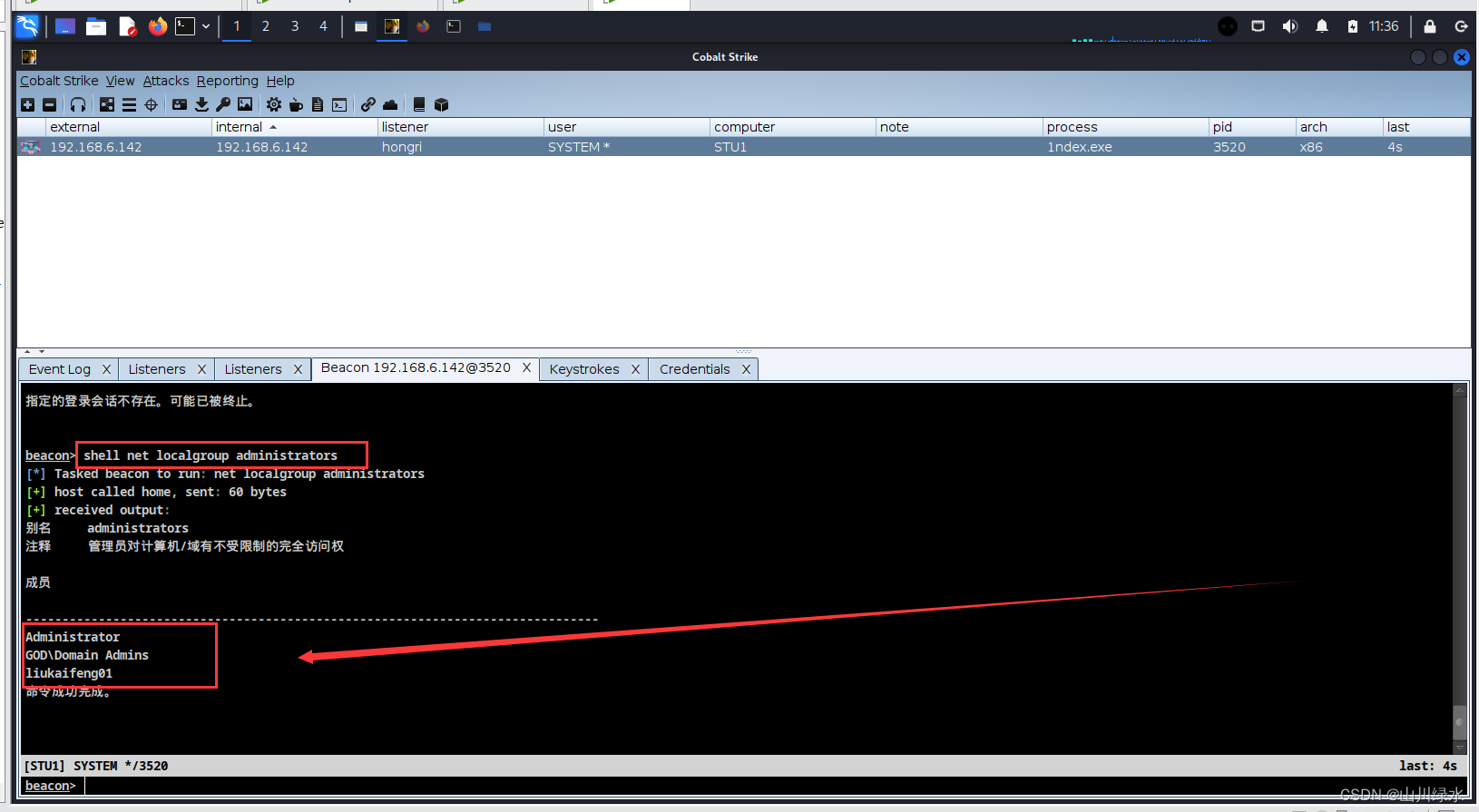Sort sessions by the pid column header
The height and width of the screenshot is (812, 1479).
pos(1252,127)
